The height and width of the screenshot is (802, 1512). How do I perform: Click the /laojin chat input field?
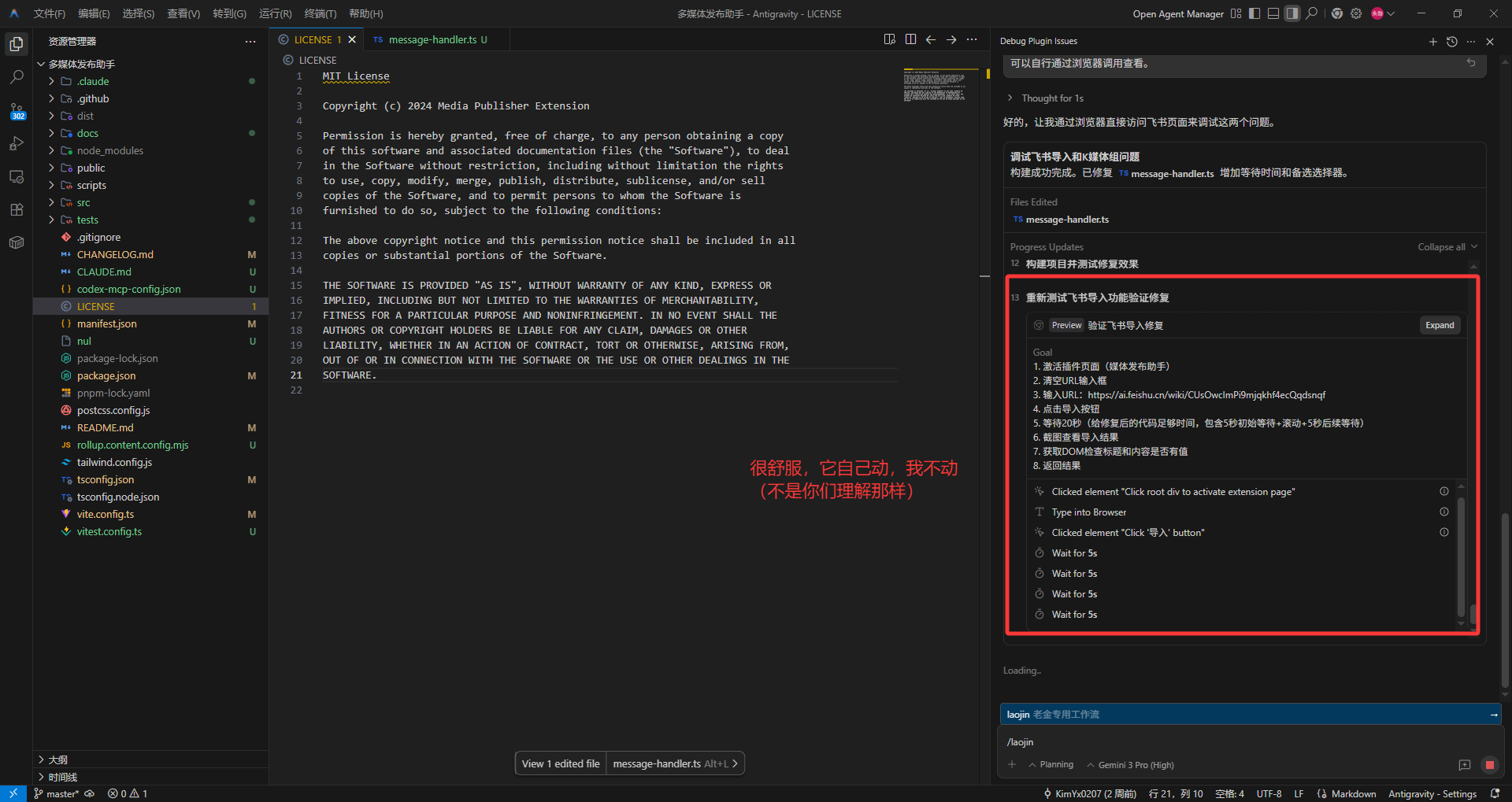coord(1250,742)
